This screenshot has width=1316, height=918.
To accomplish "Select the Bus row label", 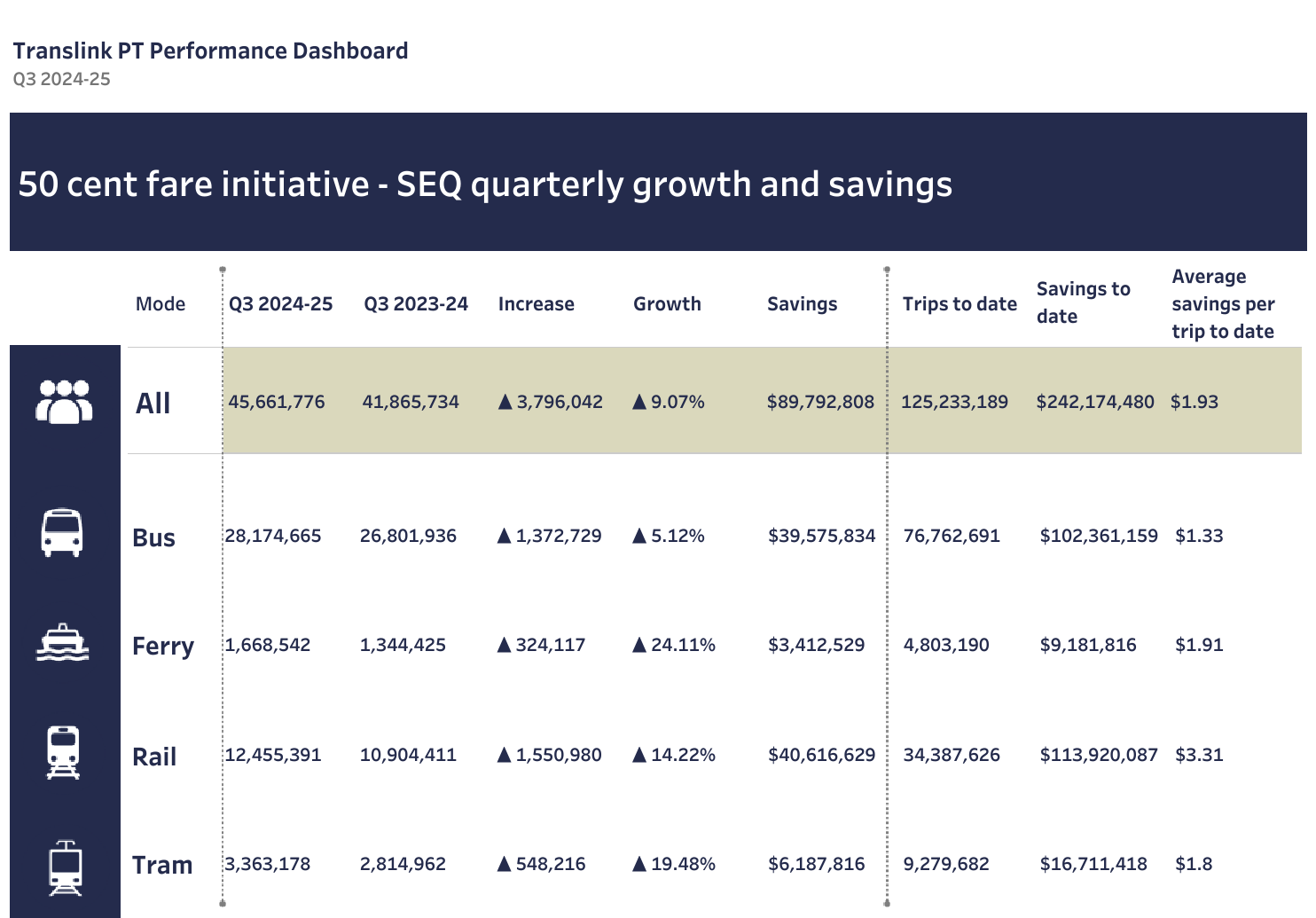I will 153,538.
